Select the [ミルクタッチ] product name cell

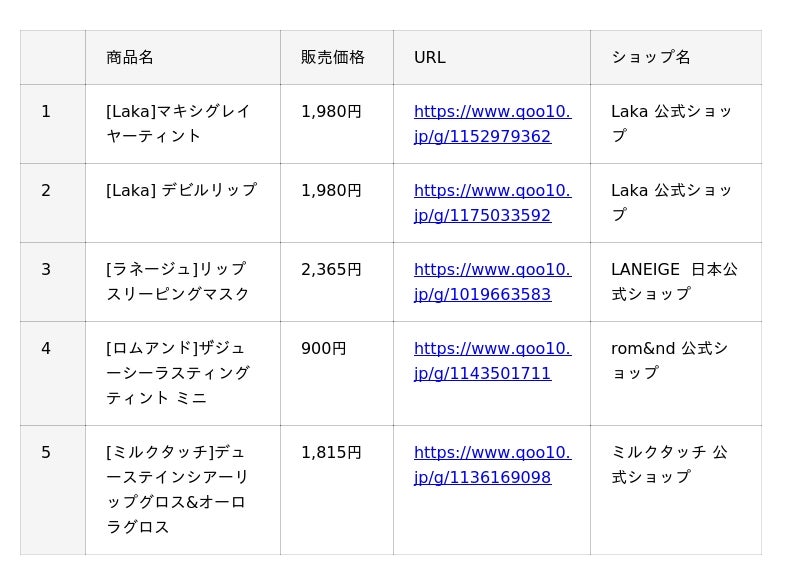[x=178, y=490]
